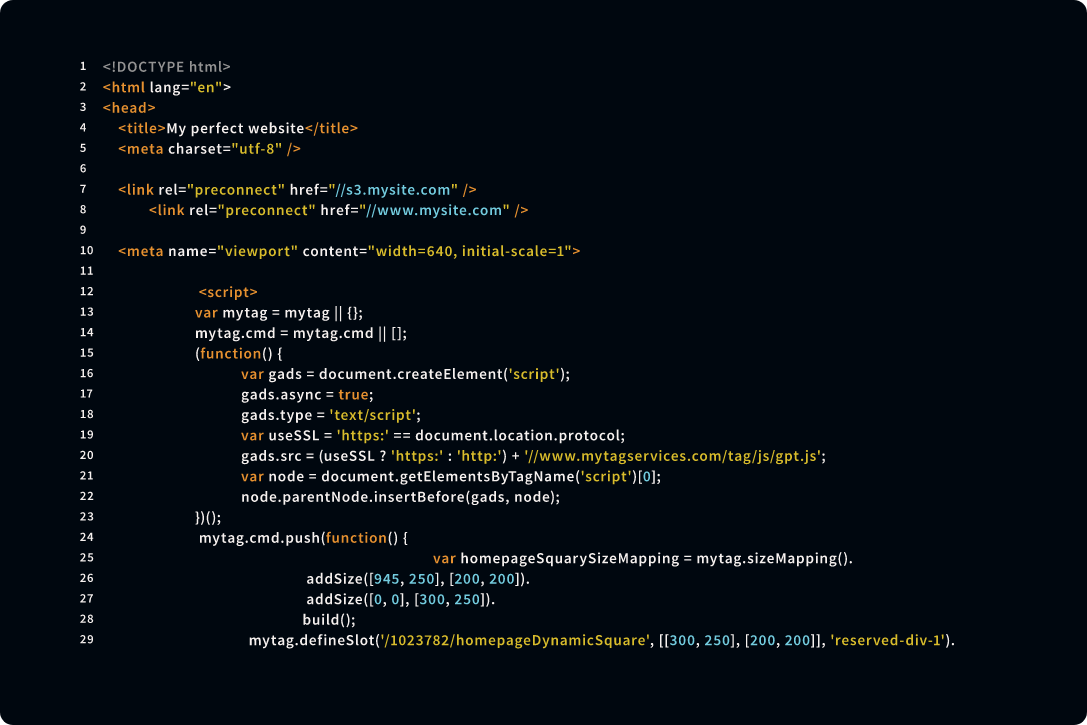The image size is (1087, 725).
Task: Click the 'gads.async = true;' line
Action: pyautogui.click(x=307, y=394)
